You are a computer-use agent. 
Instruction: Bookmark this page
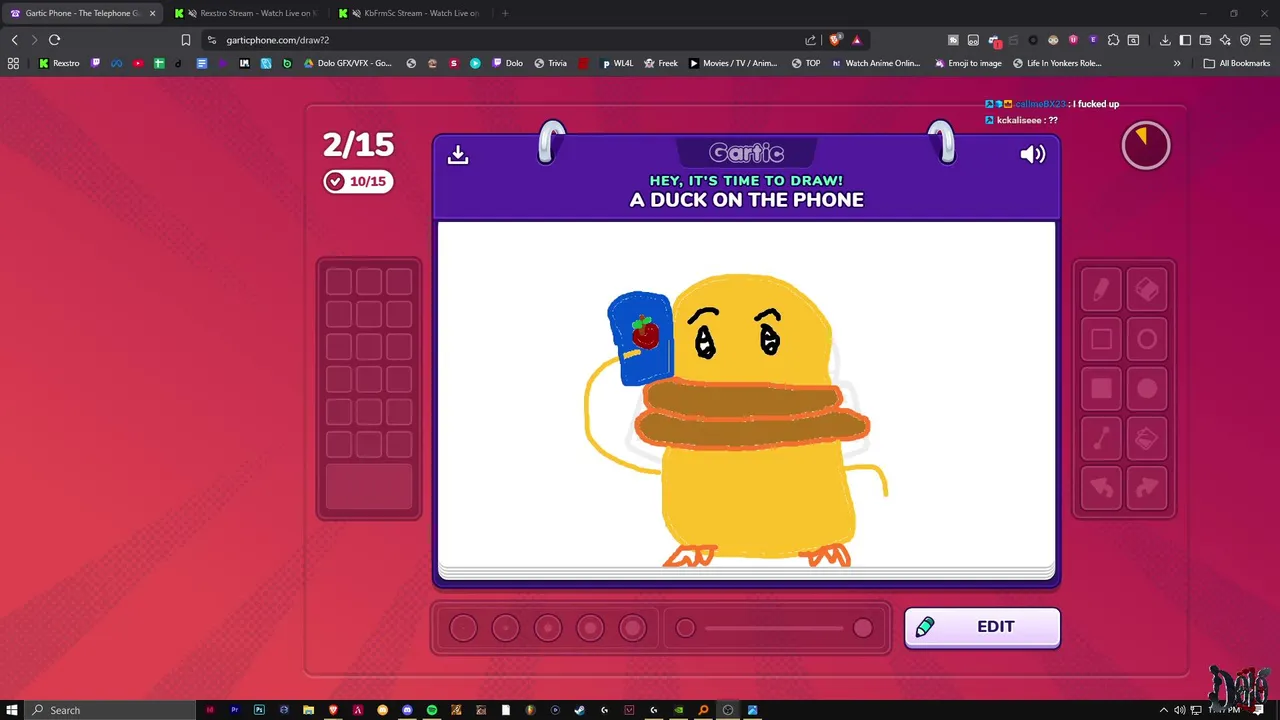coord(185,40)
